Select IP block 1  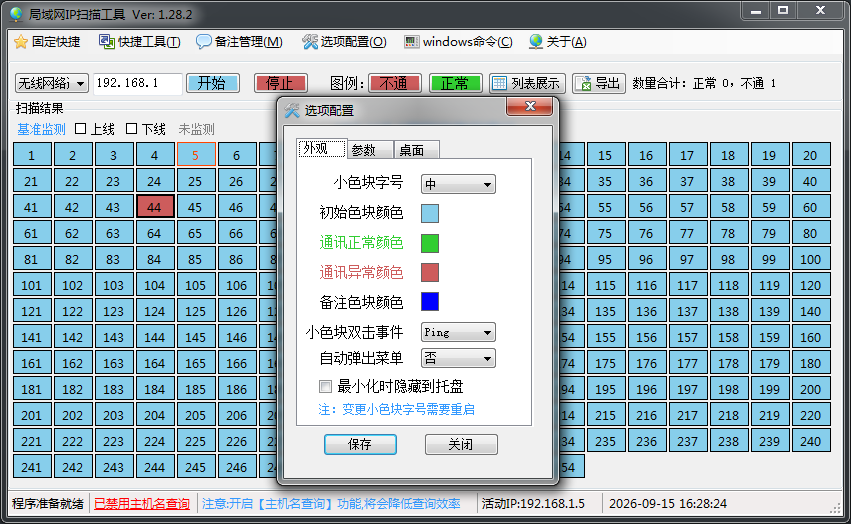(x=32, y=155)
